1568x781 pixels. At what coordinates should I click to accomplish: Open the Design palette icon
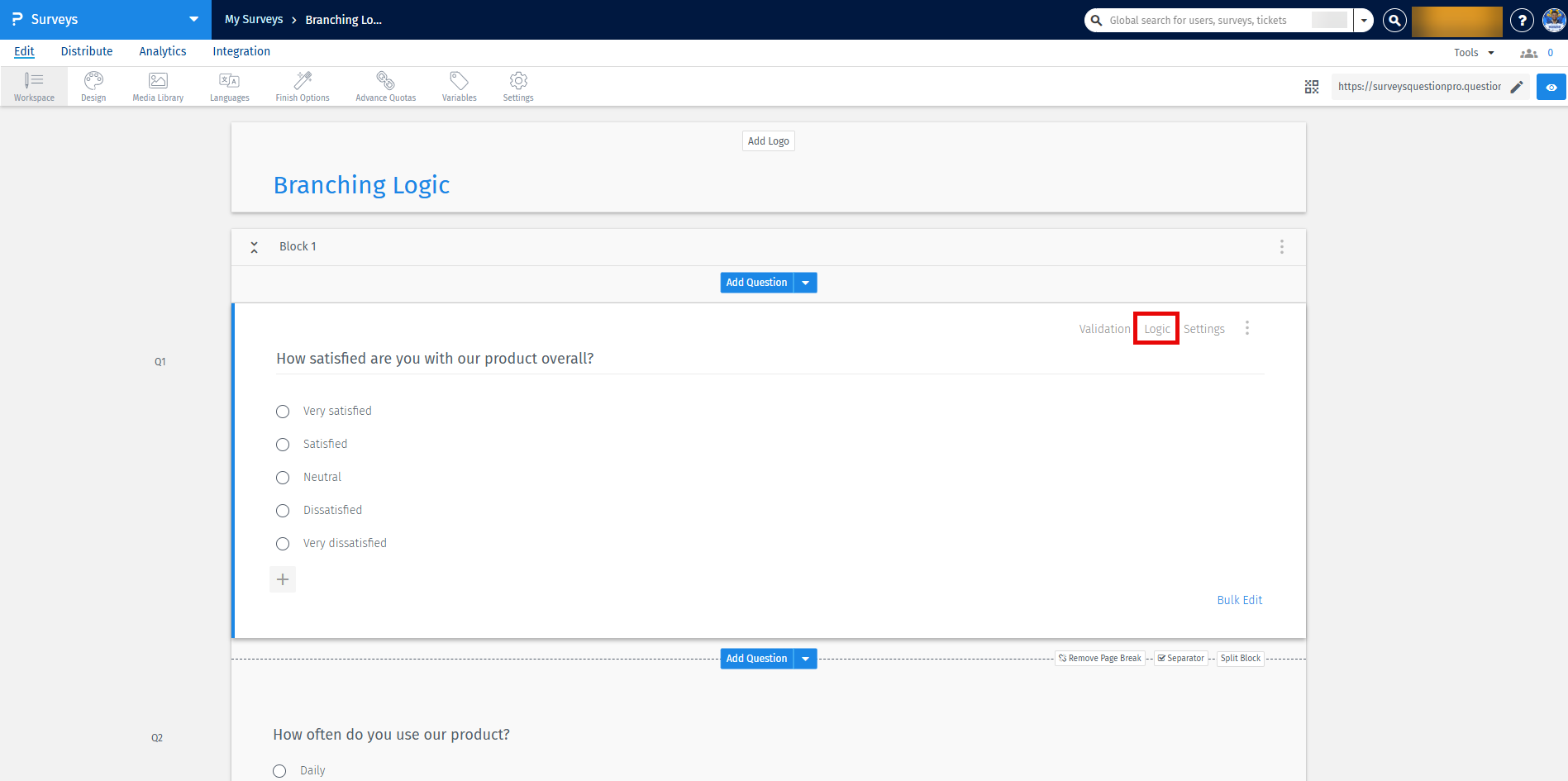pos(93,81)
